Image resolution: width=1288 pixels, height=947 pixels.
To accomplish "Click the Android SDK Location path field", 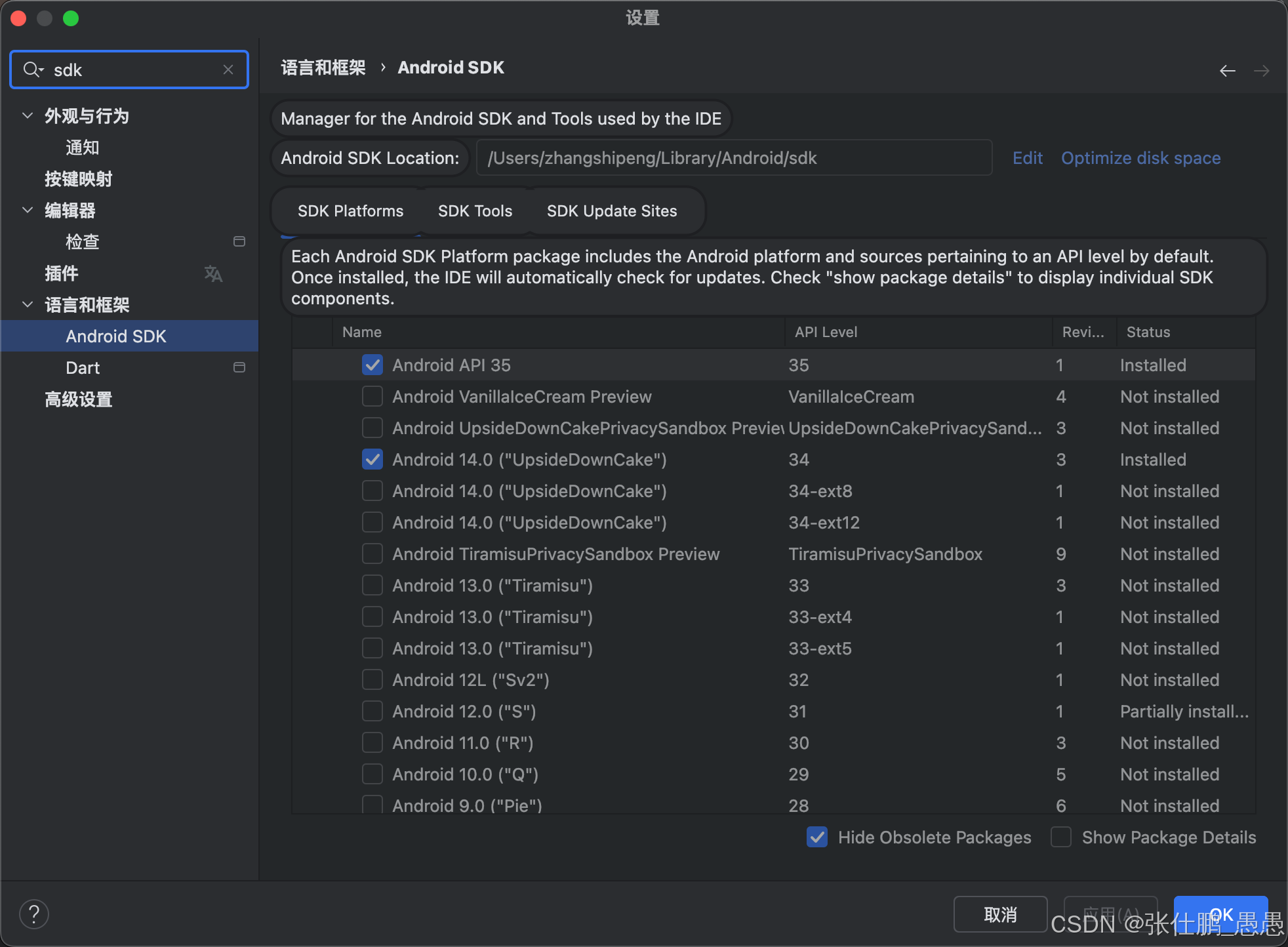I will [x=733, y=158].
